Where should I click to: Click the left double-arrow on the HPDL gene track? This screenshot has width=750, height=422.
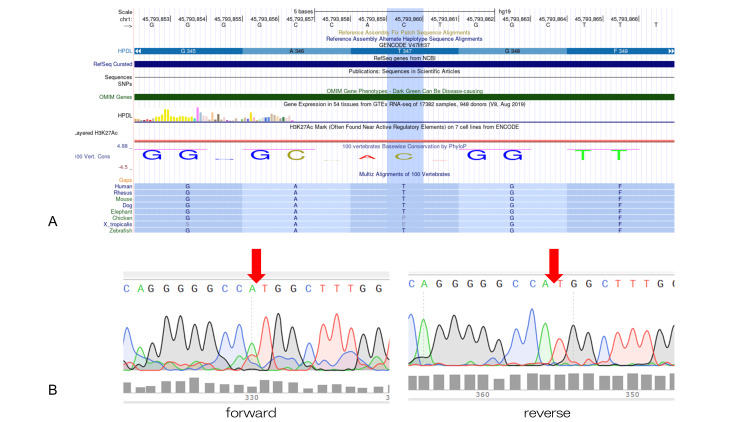(138, 51)
